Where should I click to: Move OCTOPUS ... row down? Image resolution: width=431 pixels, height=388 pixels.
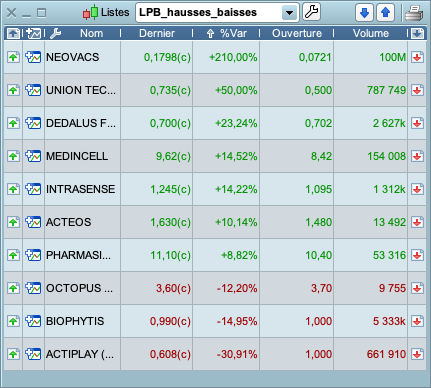point(417,288)
